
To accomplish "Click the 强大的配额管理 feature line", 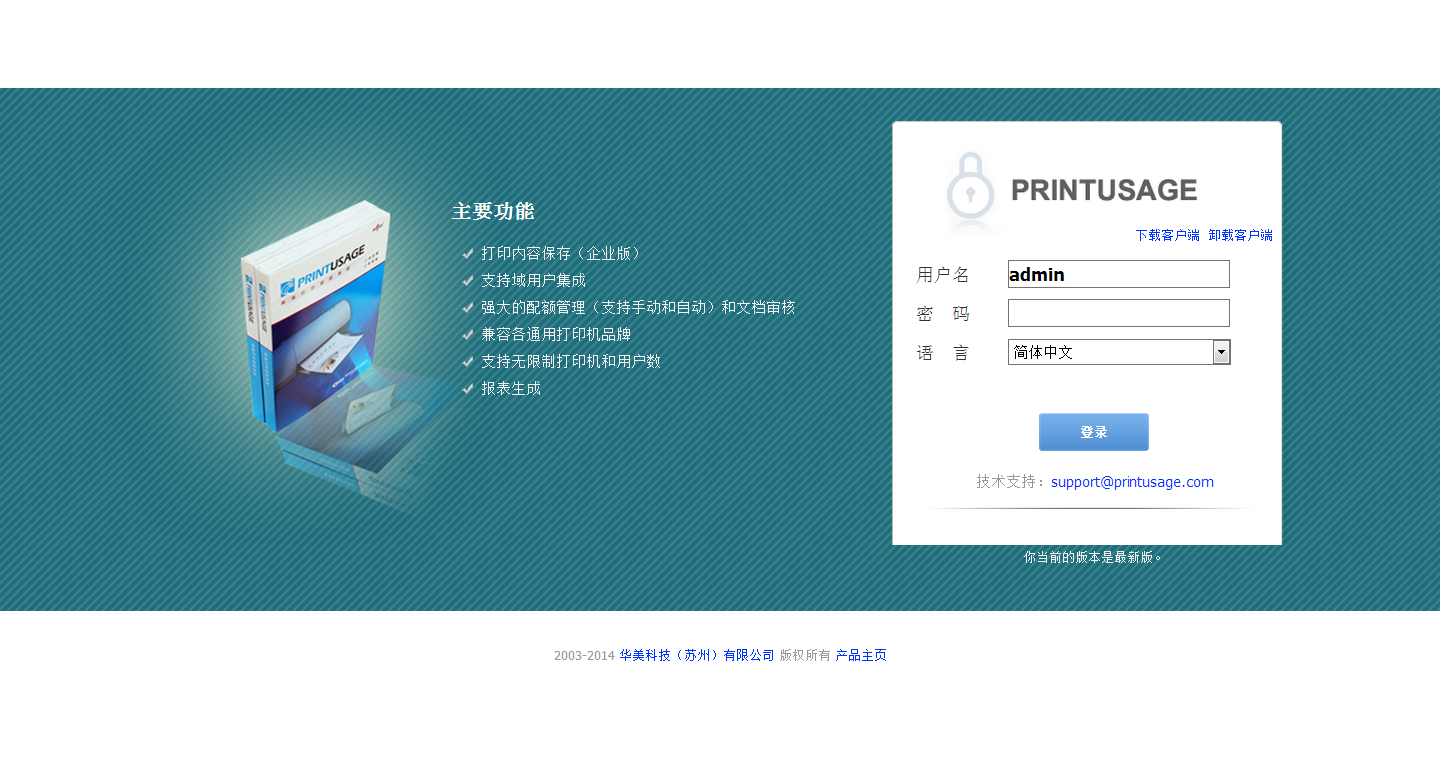I will pos(638,308).
